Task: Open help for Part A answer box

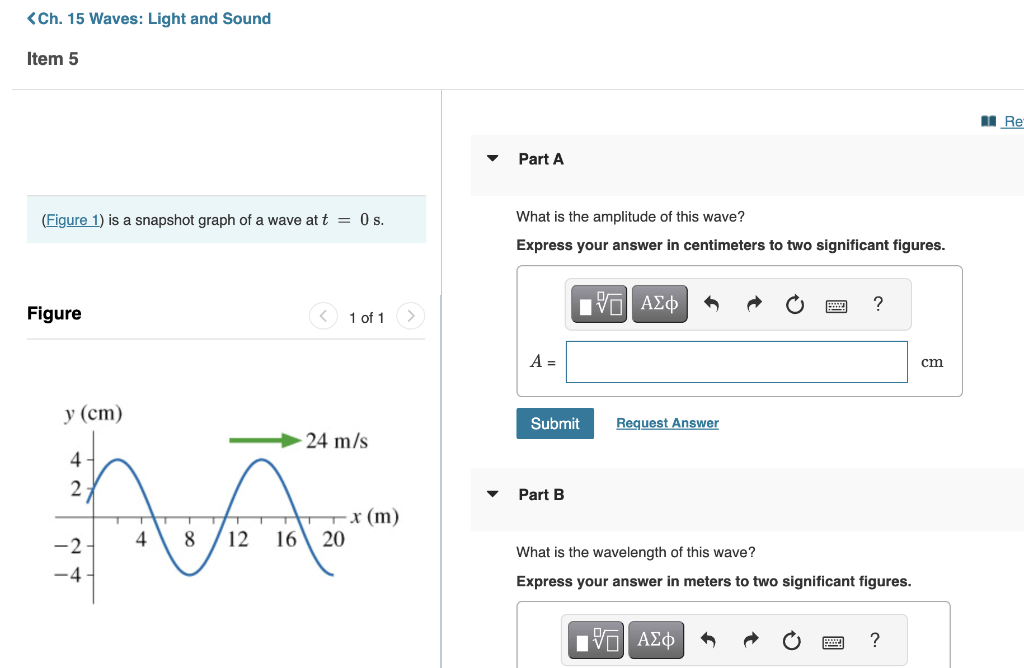Action: (878, 304)
